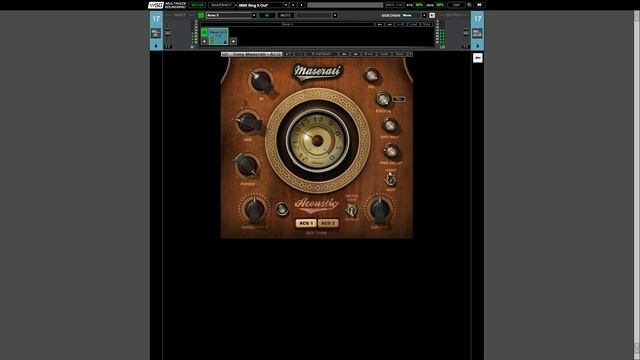640x360 pixels.
Task: Select the ACG 1 type button
Action: [306, 223]
